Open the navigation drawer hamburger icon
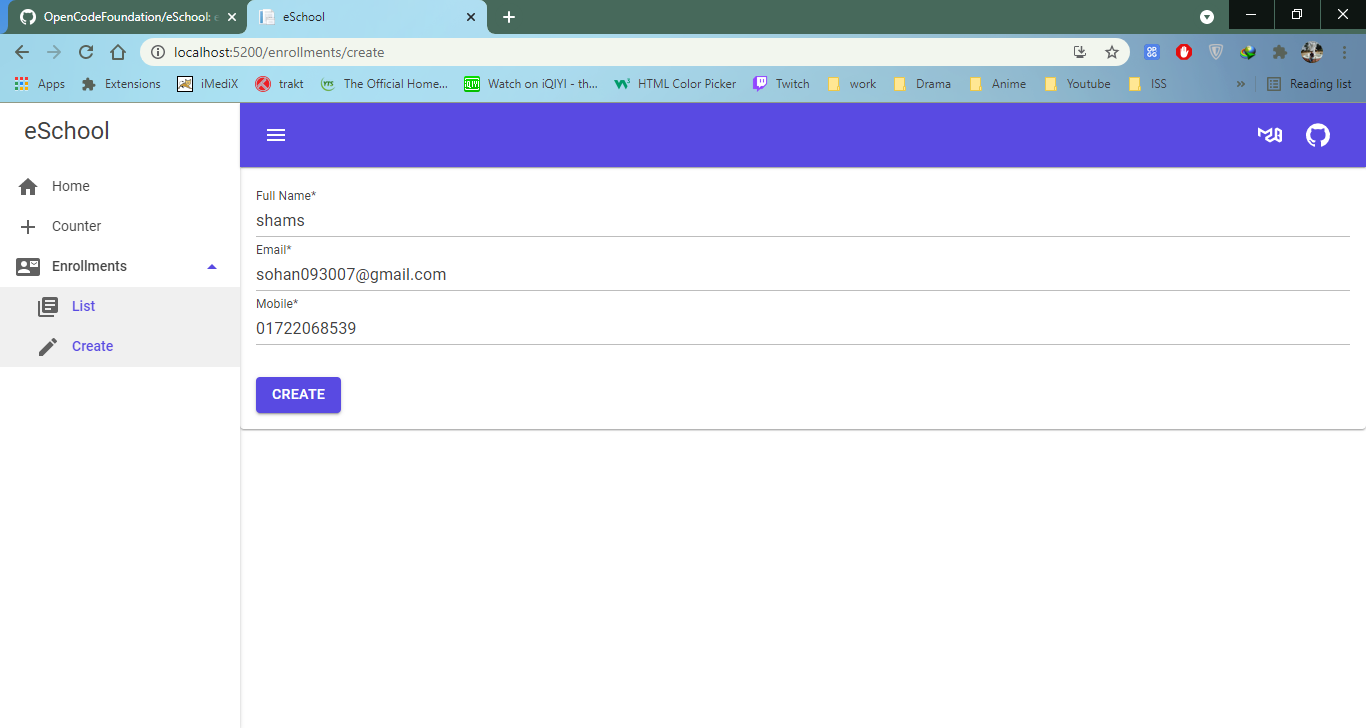Screen dimensions: 1366x728 click(276, 134)
